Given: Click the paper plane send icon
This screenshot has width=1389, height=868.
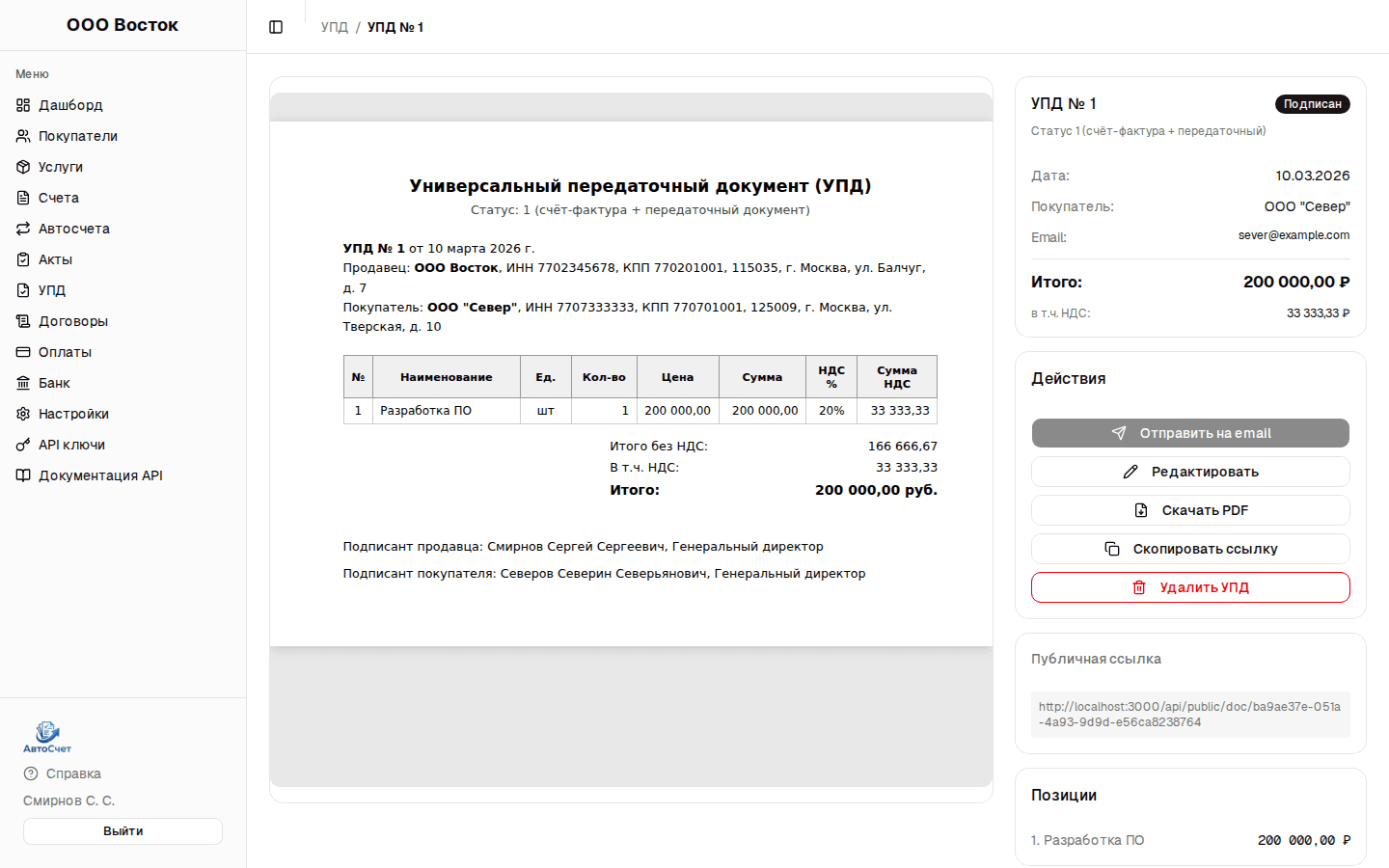Looking at the screenshot, I should [1119, 433].
